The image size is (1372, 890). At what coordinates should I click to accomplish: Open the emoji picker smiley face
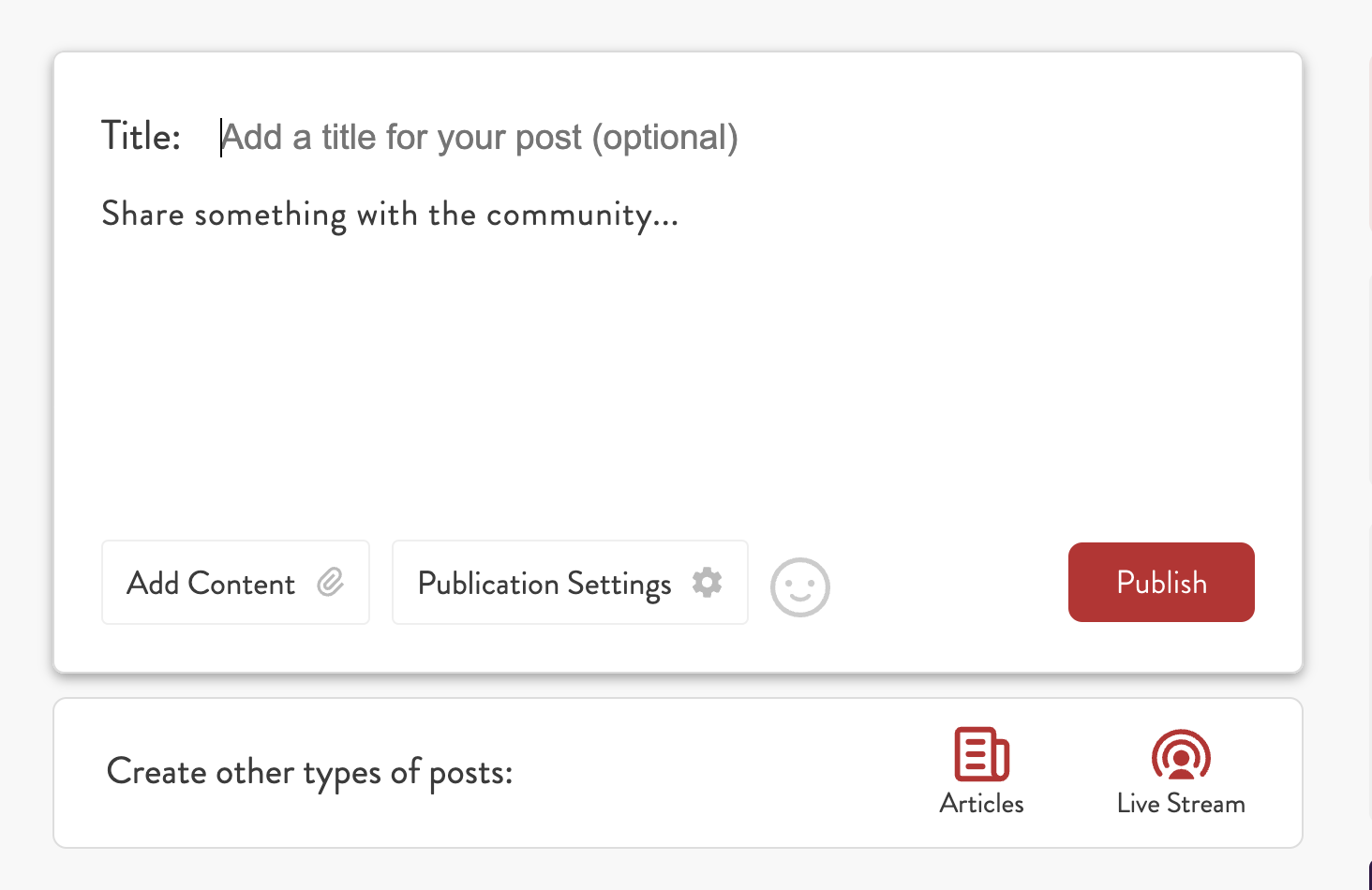799,587
